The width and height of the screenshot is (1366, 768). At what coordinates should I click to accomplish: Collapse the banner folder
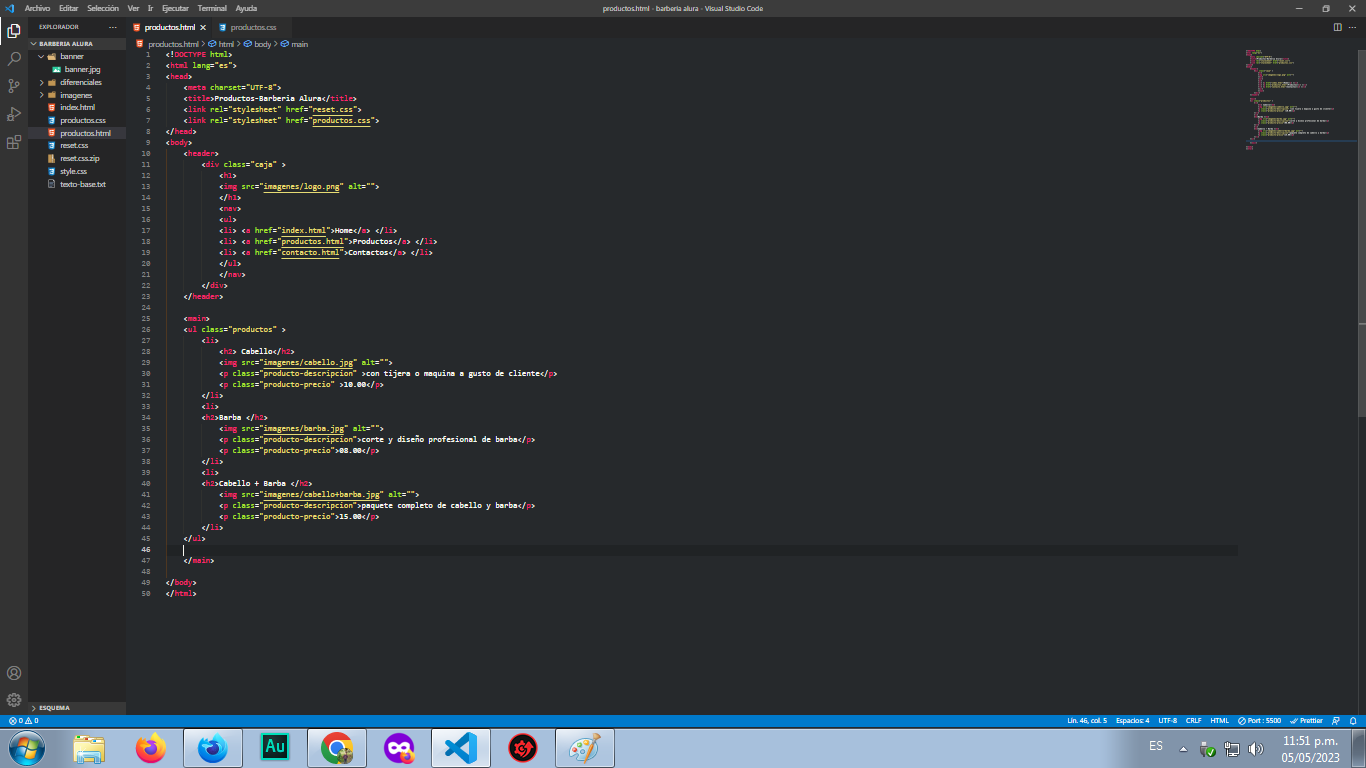point(78,57)
